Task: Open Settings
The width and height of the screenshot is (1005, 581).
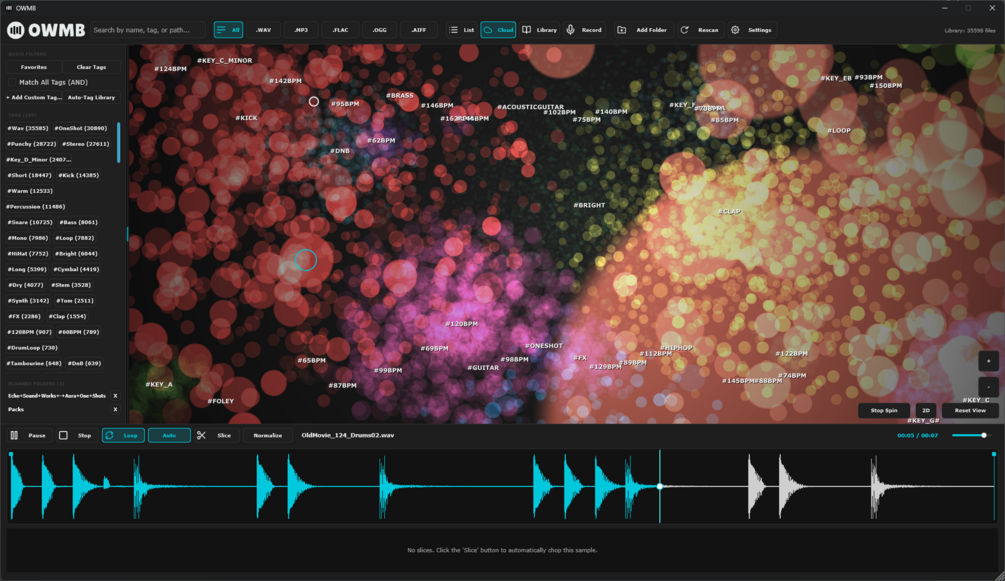Action: click(751, 30)
